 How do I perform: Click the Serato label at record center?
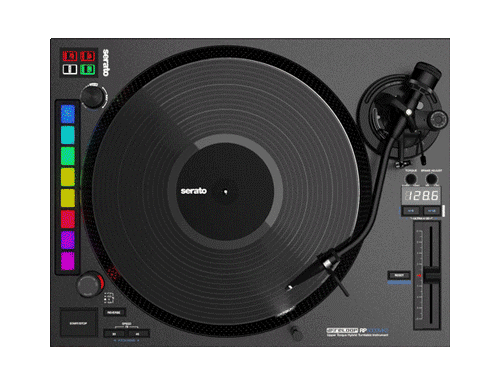[194, 191]
